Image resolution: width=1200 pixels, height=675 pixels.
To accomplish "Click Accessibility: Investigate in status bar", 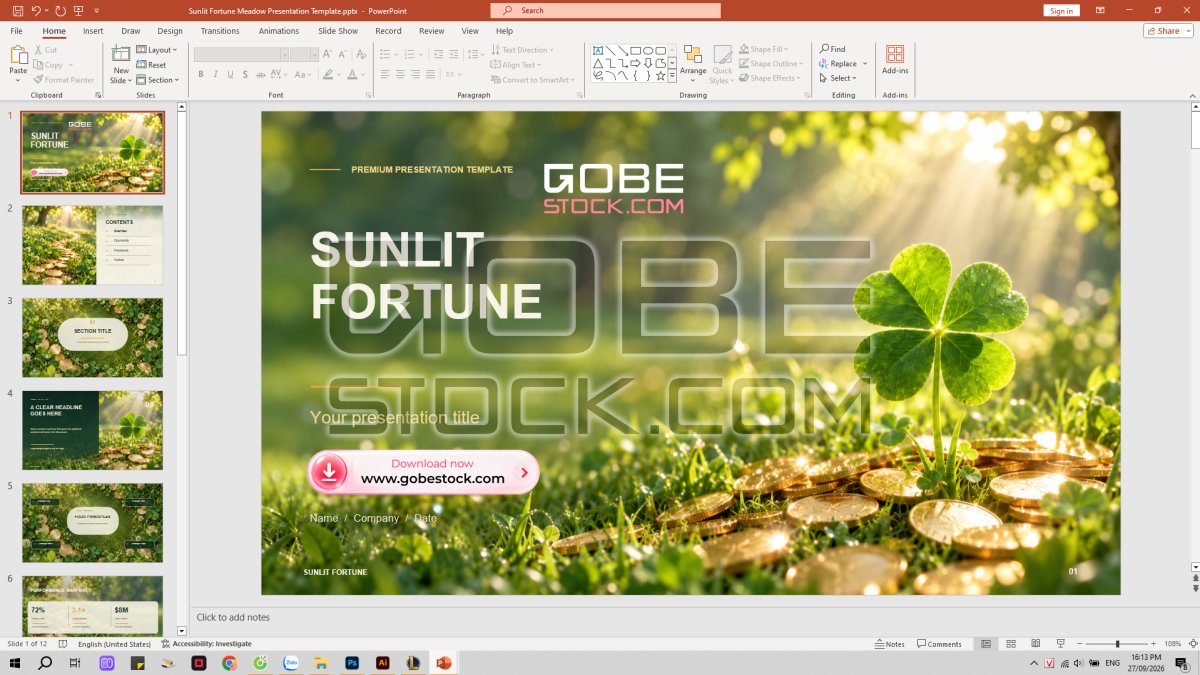I will [x=206, y=644].
